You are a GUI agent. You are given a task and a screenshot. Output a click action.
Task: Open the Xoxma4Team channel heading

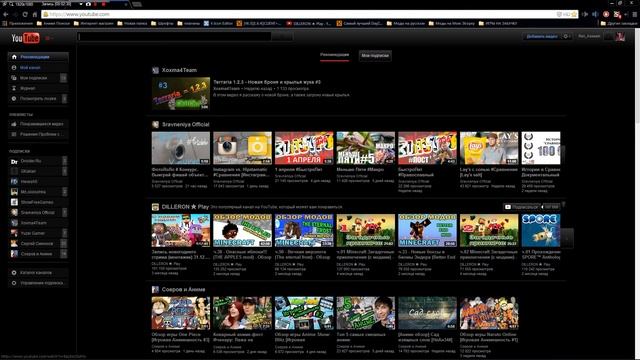point(179,70)
